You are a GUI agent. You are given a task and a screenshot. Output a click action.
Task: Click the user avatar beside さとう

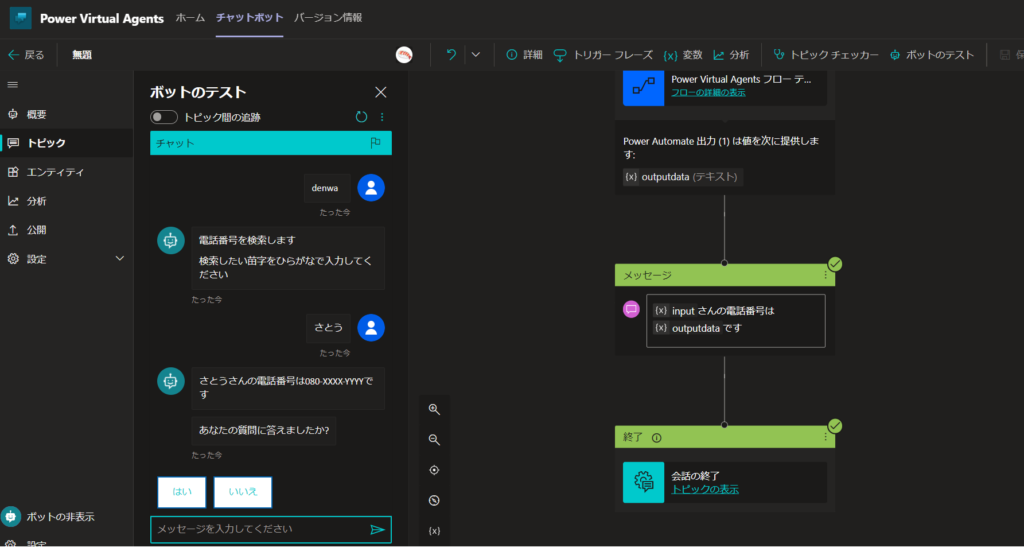[371, 328]
